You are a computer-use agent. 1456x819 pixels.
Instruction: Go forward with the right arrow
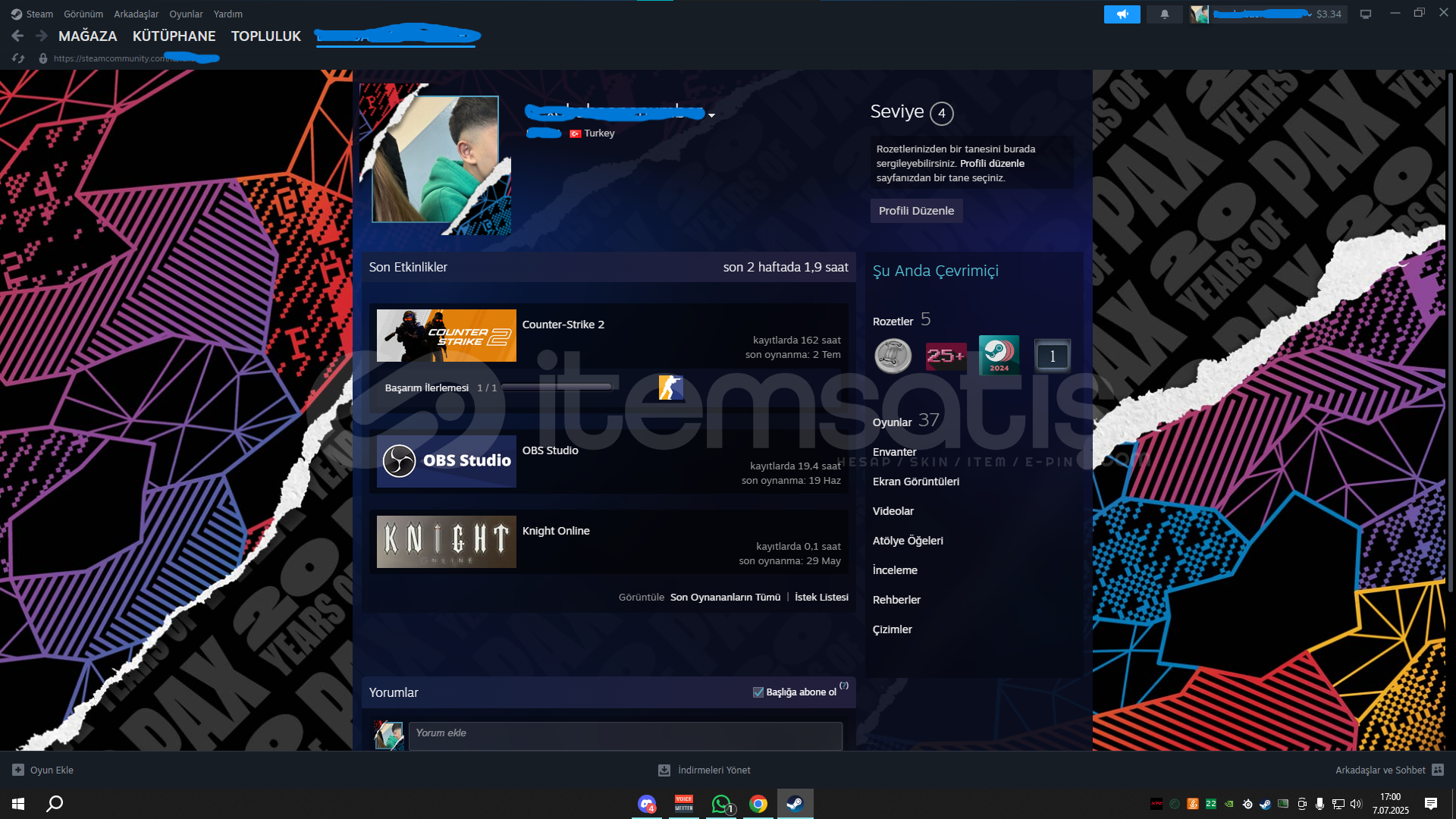pos(42,36)
